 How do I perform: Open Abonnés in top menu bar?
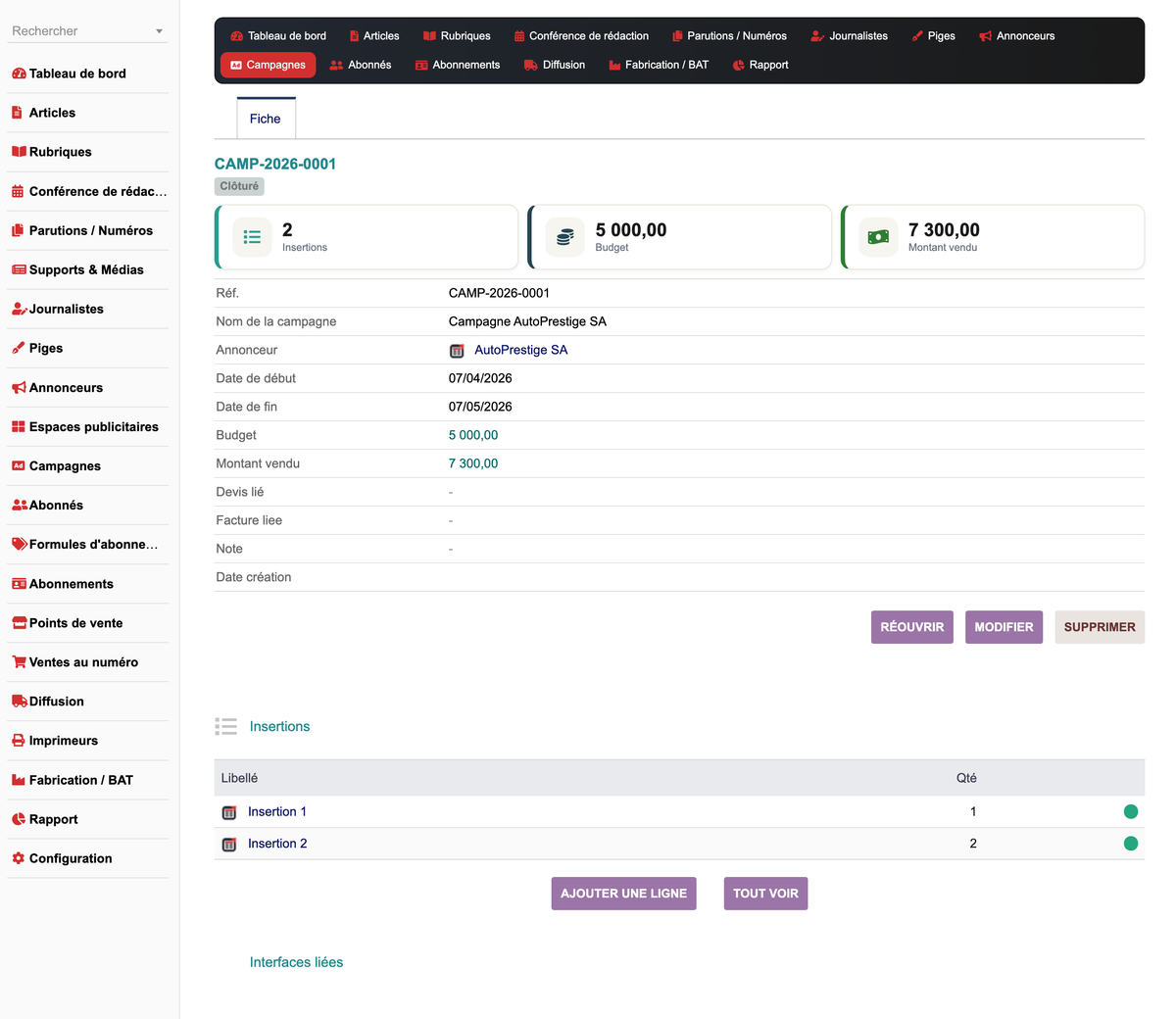tap(361, 65)
